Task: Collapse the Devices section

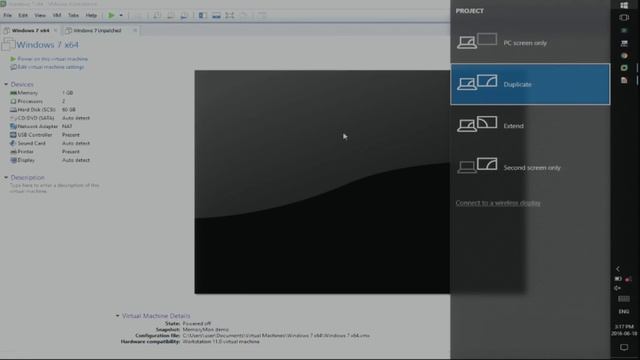Action: (6, 84)
